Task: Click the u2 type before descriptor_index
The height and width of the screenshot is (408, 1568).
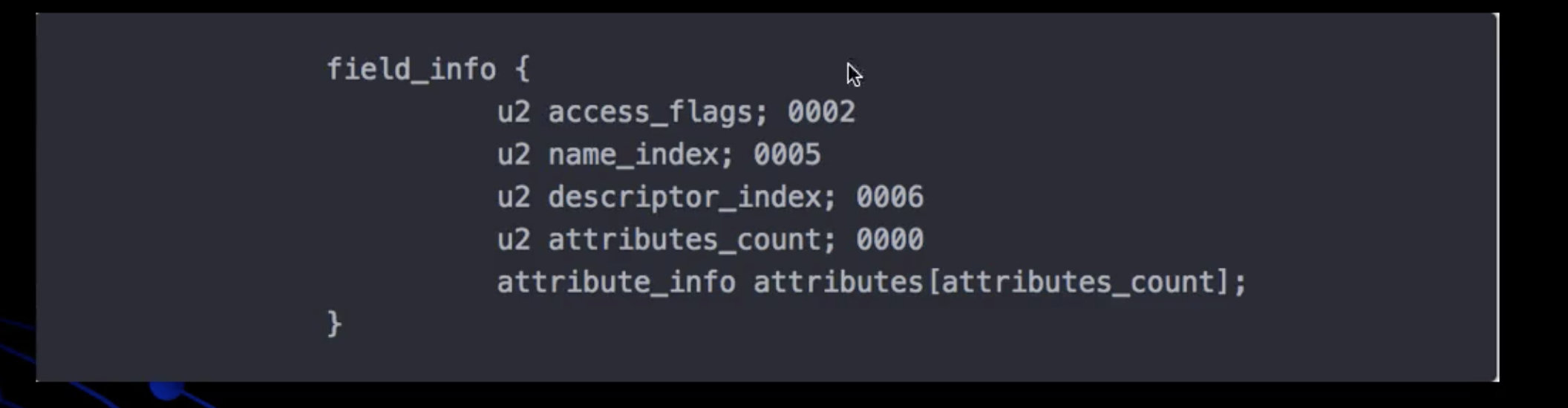Action: (514, 197)
